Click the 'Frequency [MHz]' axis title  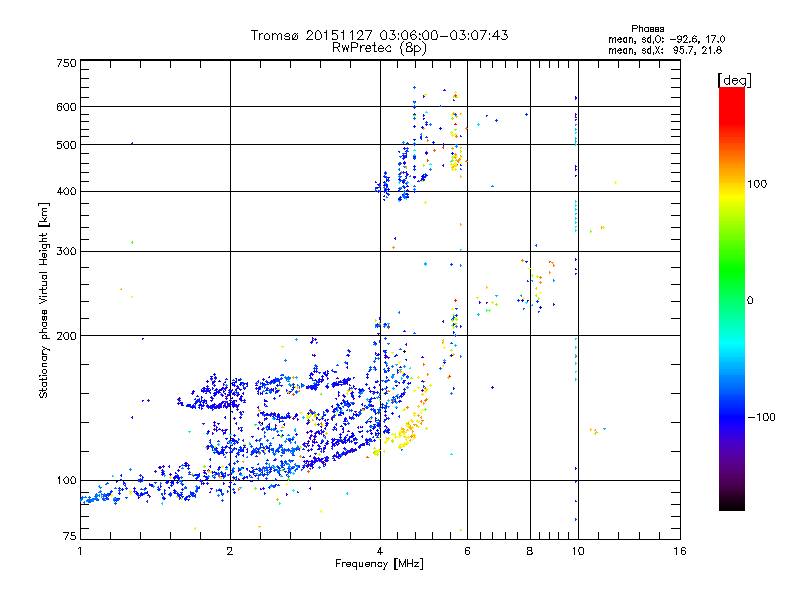pyautogui.click(x=379, y=564)
